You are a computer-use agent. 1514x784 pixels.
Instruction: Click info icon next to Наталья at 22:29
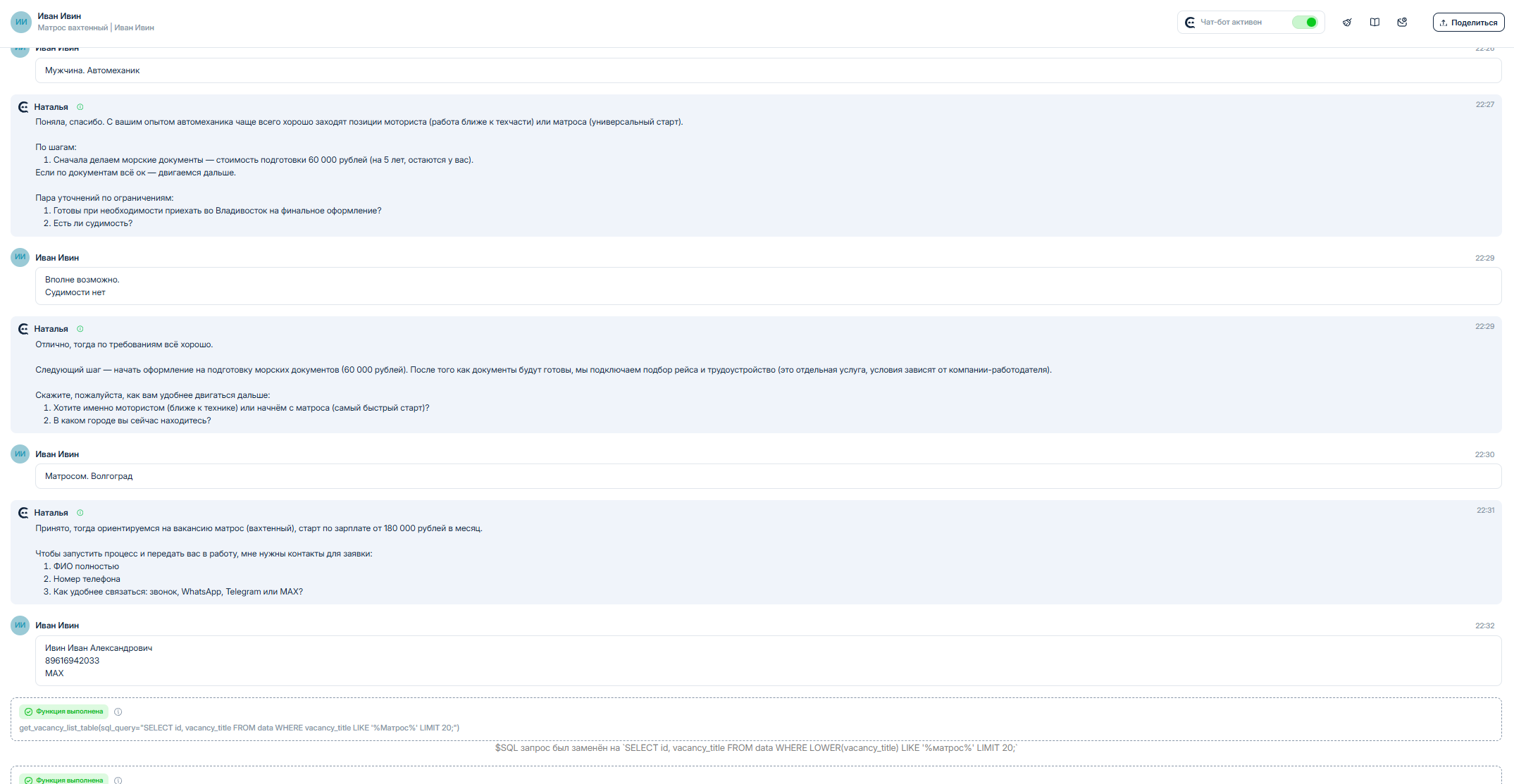[80, 329]
